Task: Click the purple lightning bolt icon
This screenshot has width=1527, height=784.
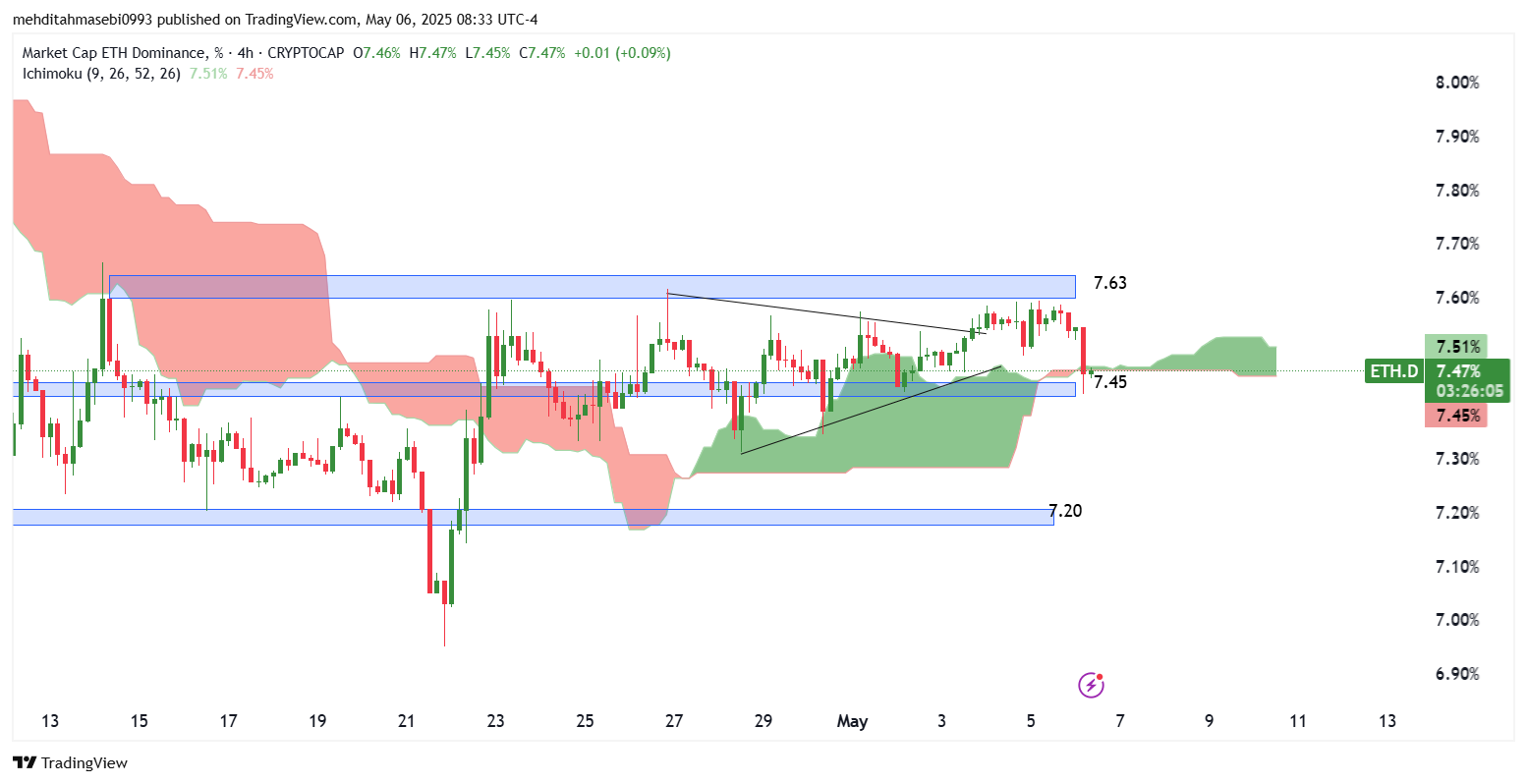Action: [1091, 685]
